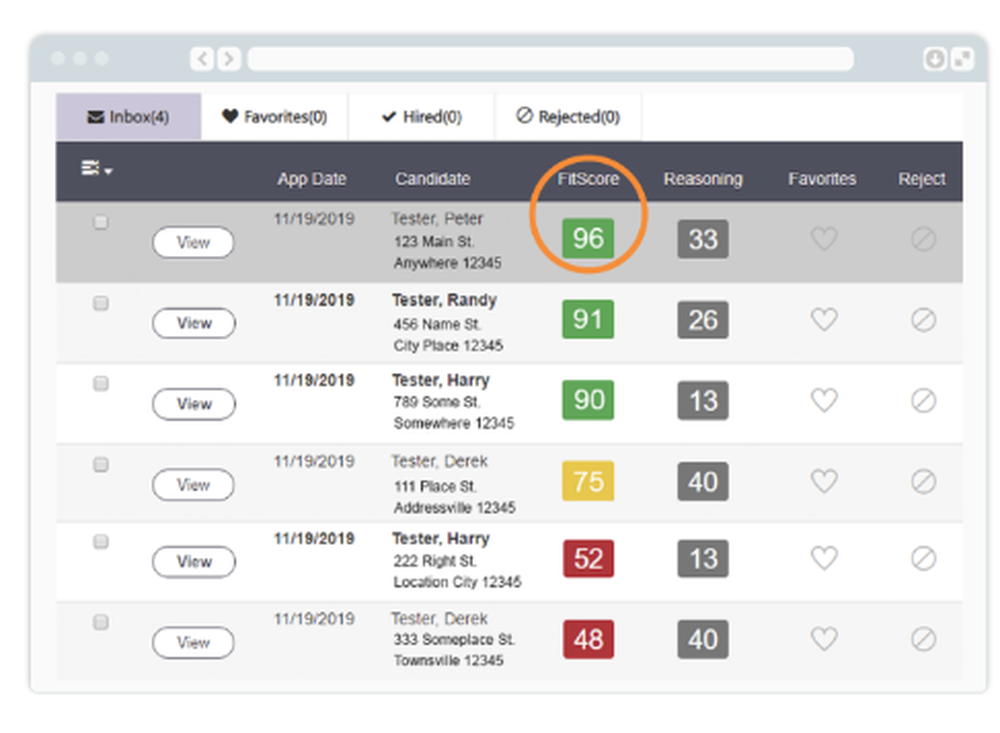Reject Peter Tester using reject icon
The height and width of the screenshot is (733, 1000).
coord(923,239)
